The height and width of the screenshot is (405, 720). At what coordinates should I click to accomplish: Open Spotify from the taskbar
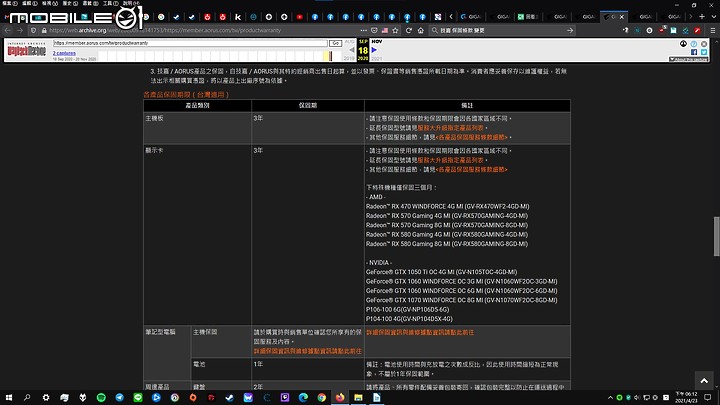[x=101, y=398]
